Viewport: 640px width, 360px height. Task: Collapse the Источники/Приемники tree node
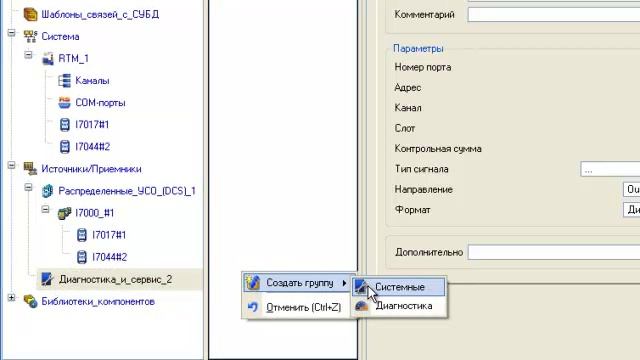click(11, 165)
